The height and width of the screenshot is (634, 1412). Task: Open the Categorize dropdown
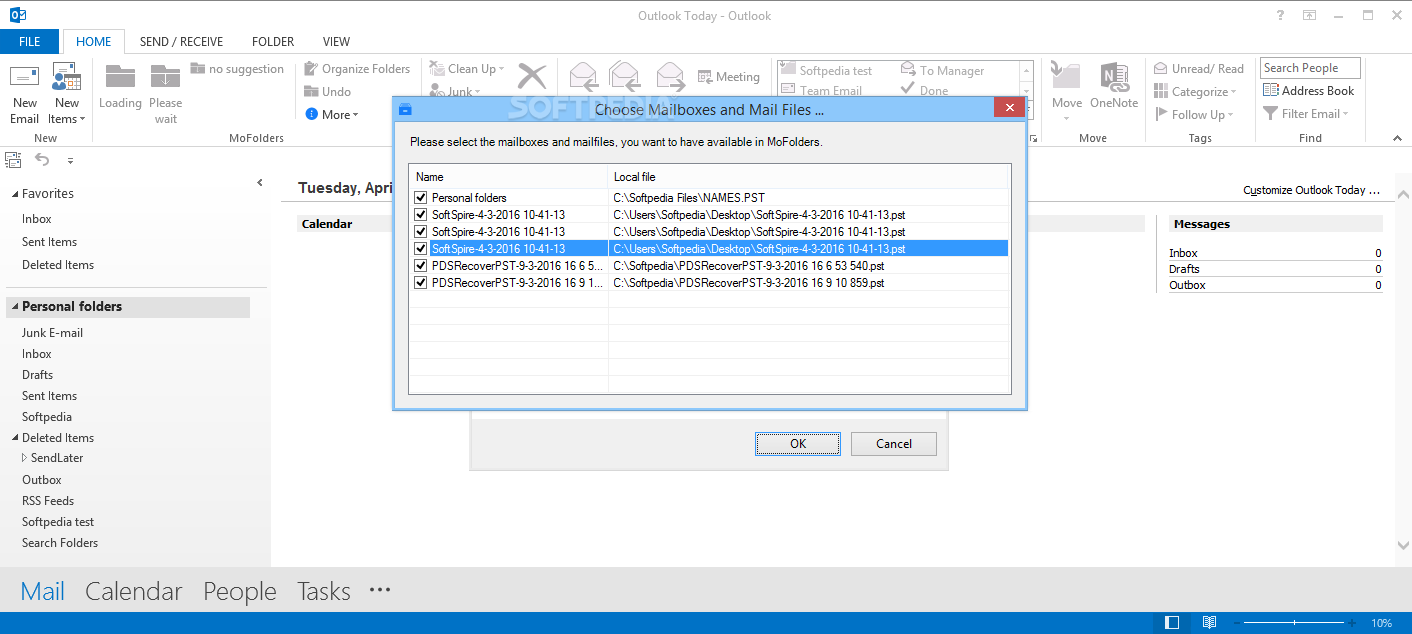pos(1196,92)
